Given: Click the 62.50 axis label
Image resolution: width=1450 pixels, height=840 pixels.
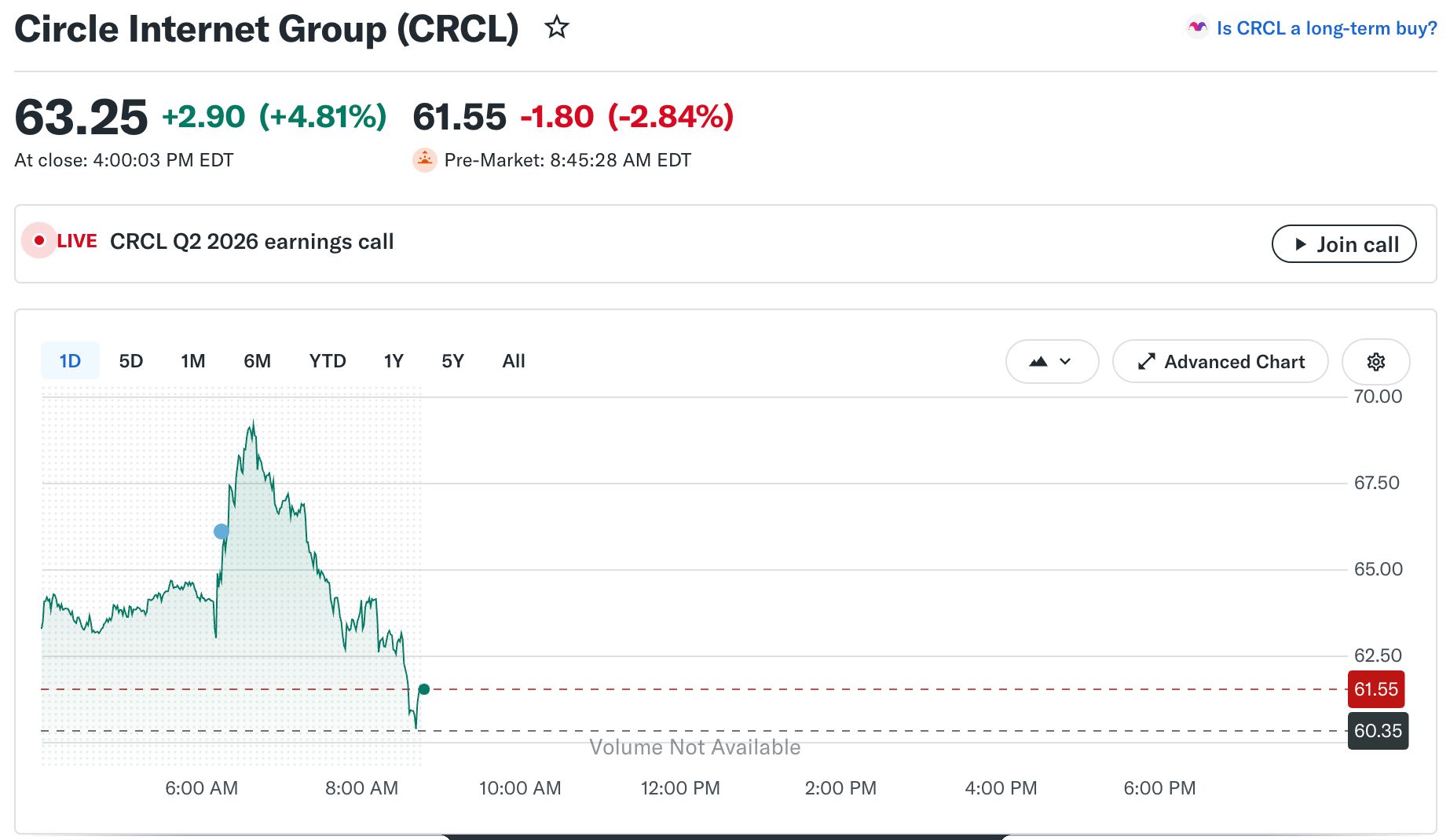Looking at the screenshot, I should 1378,656.
